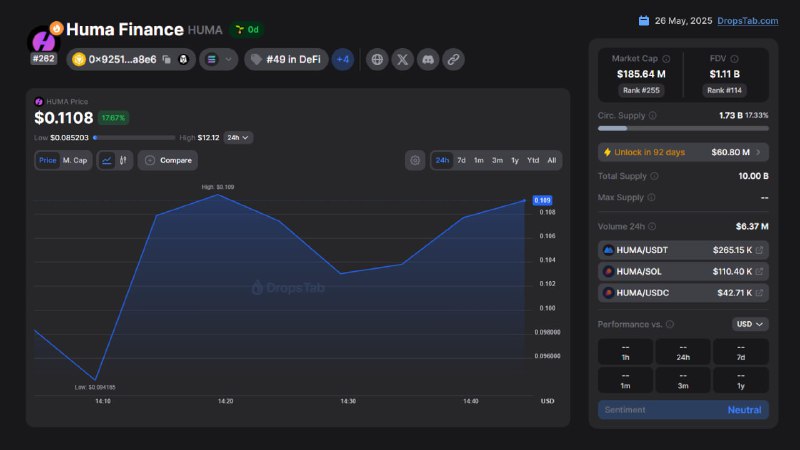Click the FDV info icon
The width and height of the screenshot is (800, 450).
[734, 59]
